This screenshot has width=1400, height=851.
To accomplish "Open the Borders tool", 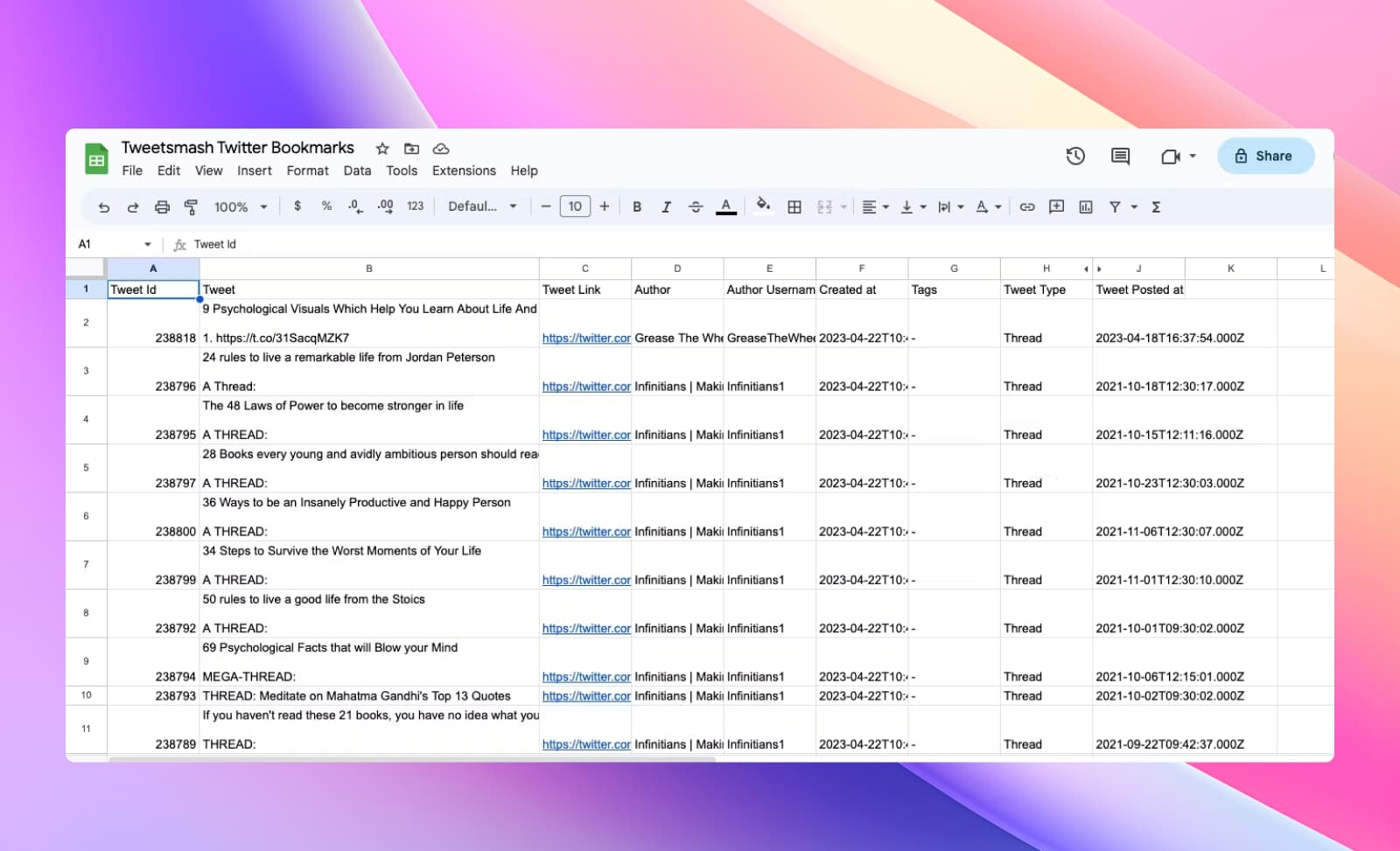I will [x=794, y=207].
